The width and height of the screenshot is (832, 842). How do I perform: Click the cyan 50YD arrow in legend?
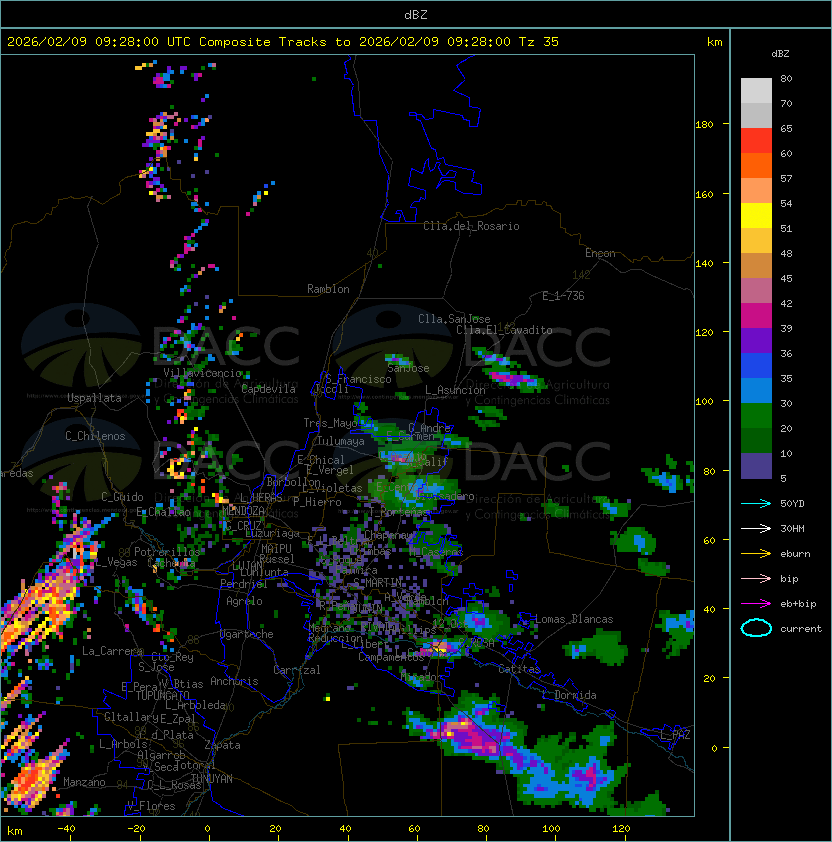pos(756,504)
